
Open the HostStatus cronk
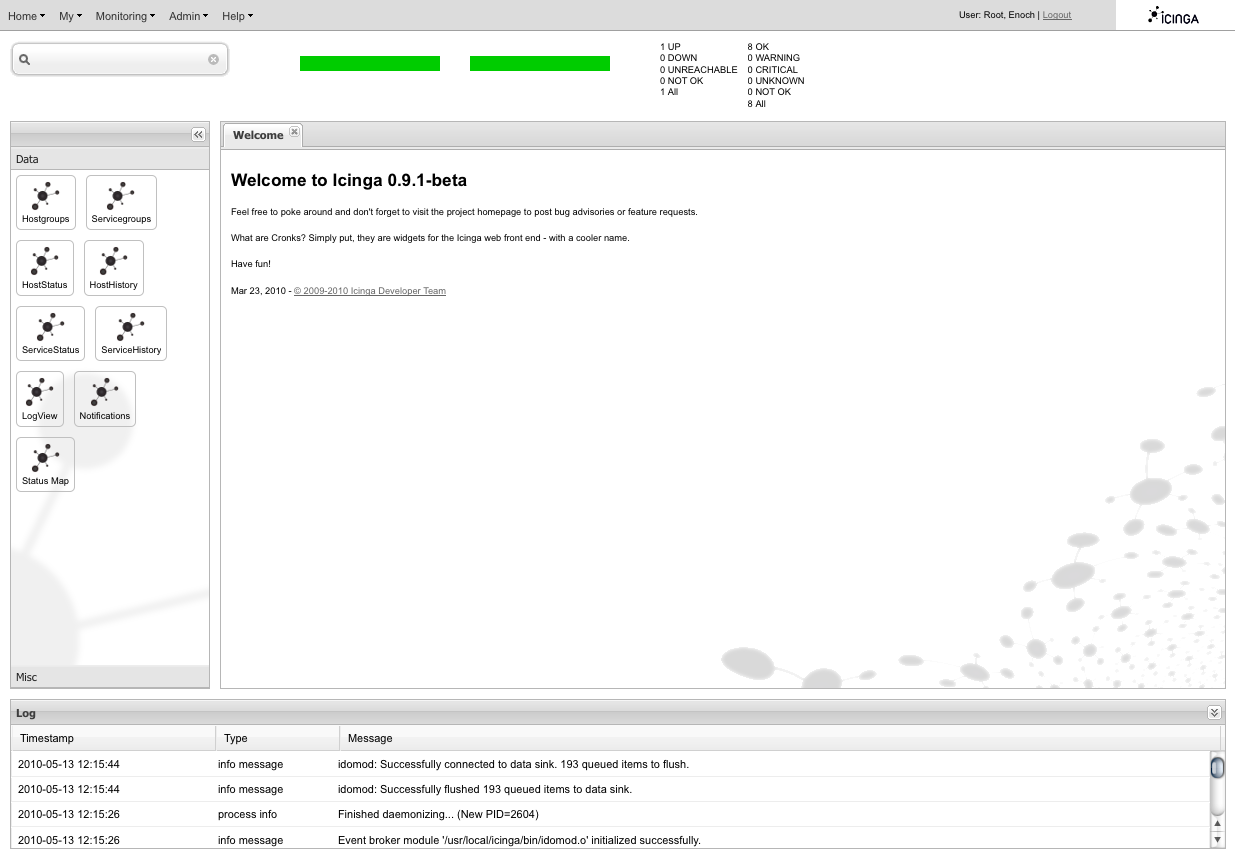[x=45, y=268]
